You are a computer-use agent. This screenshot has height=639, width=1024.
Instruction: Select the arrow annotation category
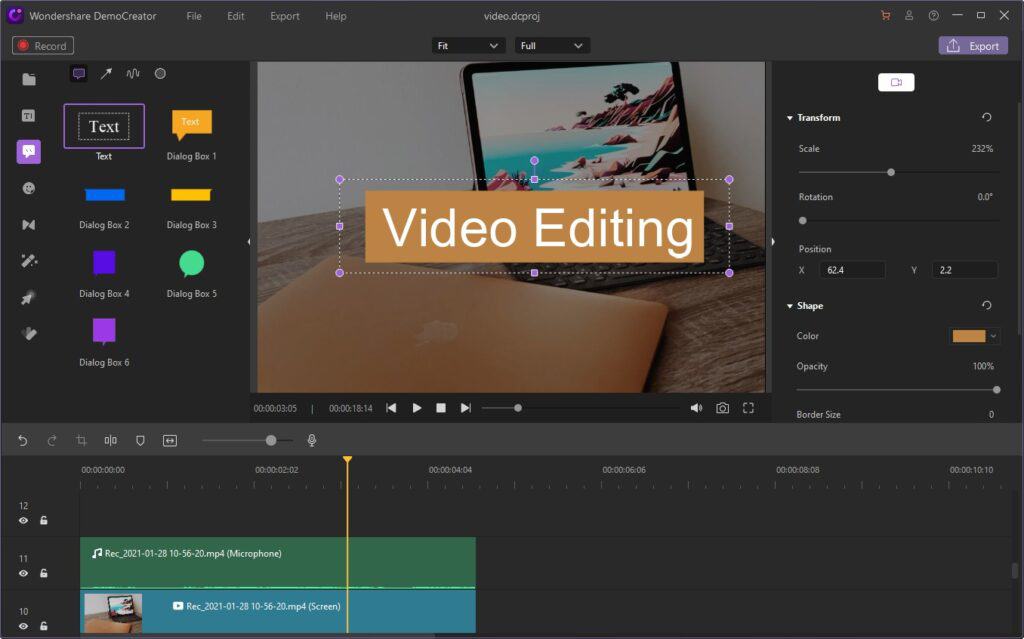106,74
